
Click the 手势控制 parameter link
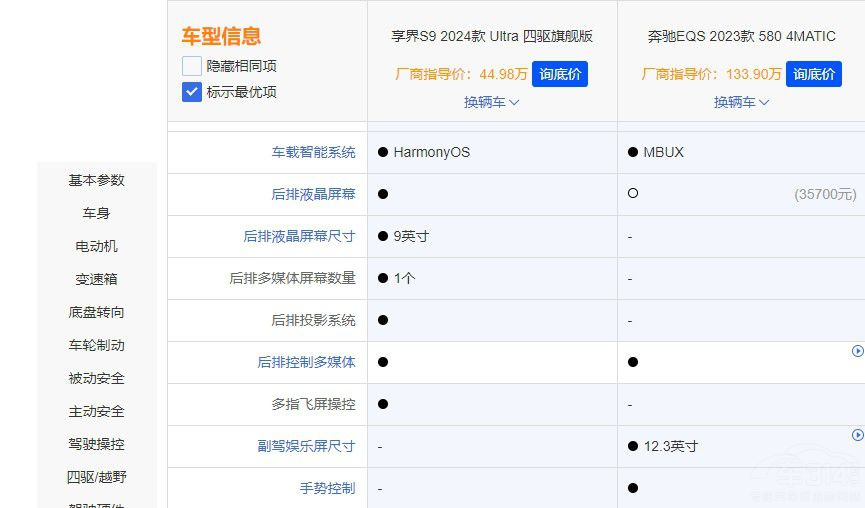327,488
